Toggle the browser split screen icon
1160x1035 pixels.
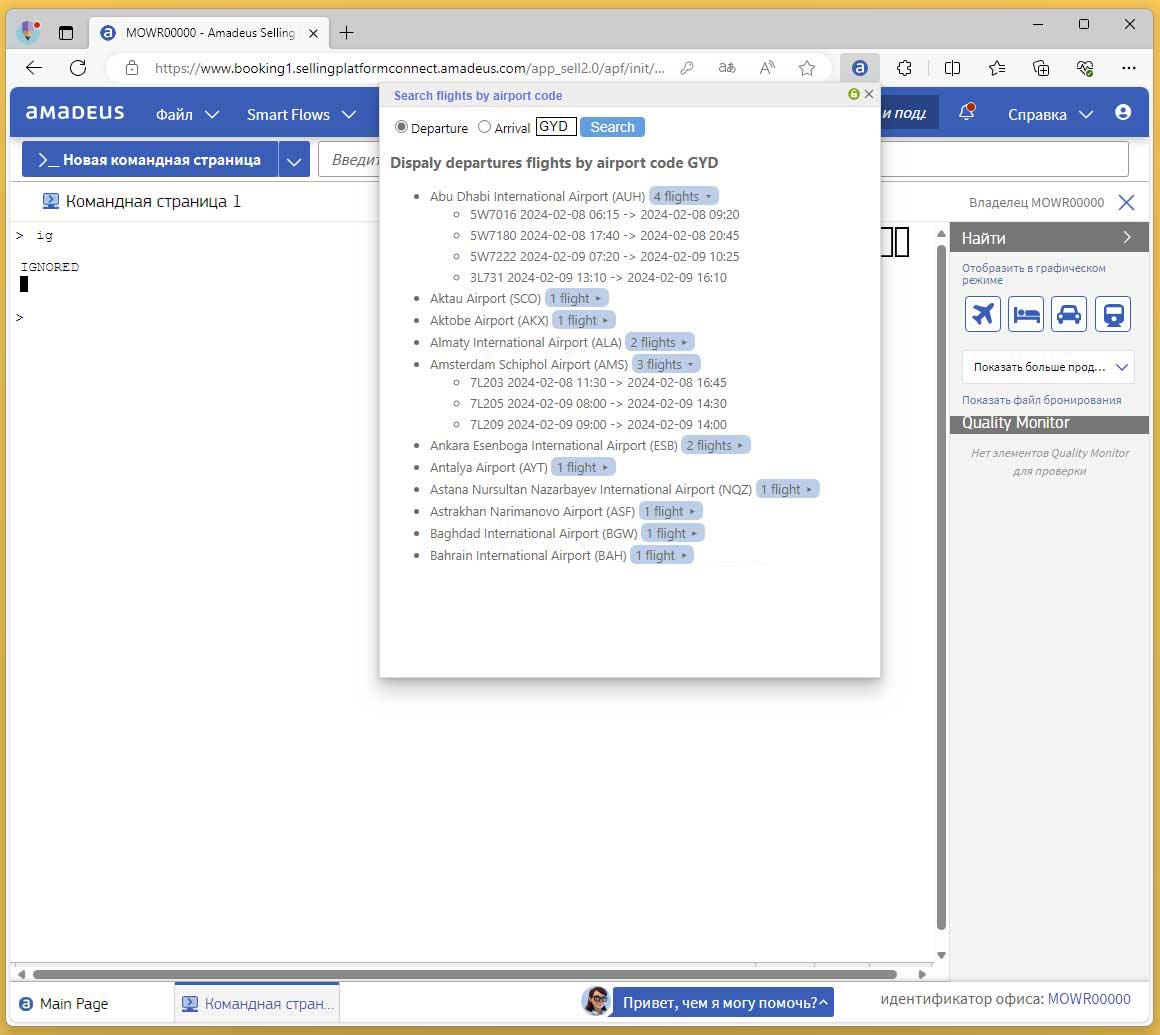(x=952, y=68)
